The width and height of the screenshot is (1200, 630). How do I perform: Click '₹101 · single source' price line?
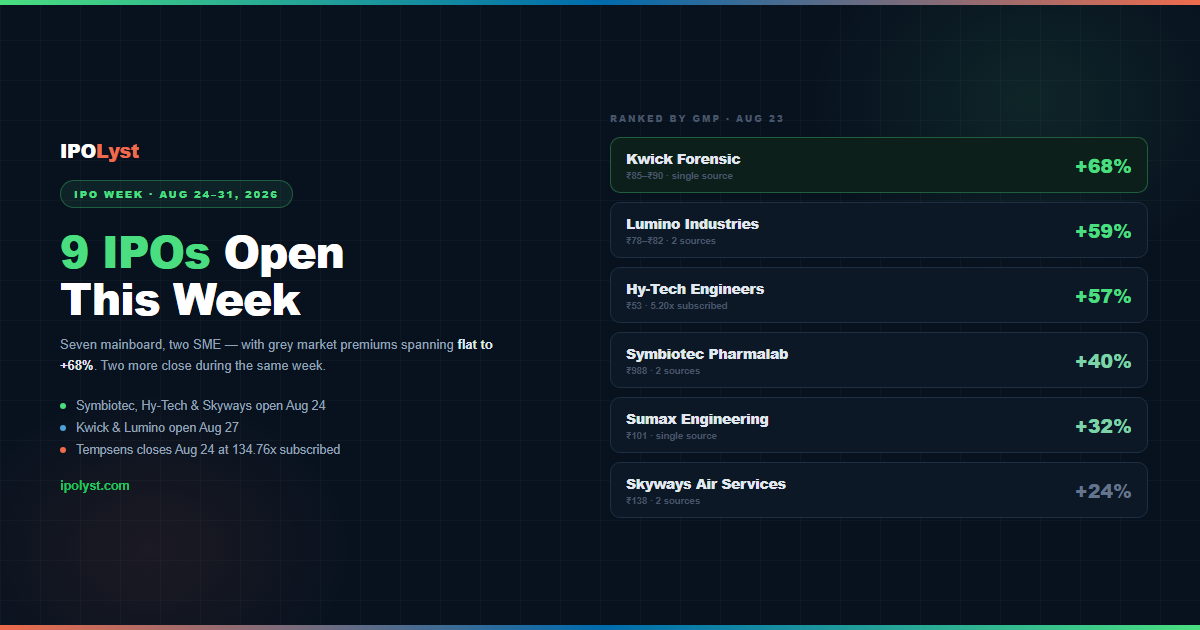click(671, 436)
